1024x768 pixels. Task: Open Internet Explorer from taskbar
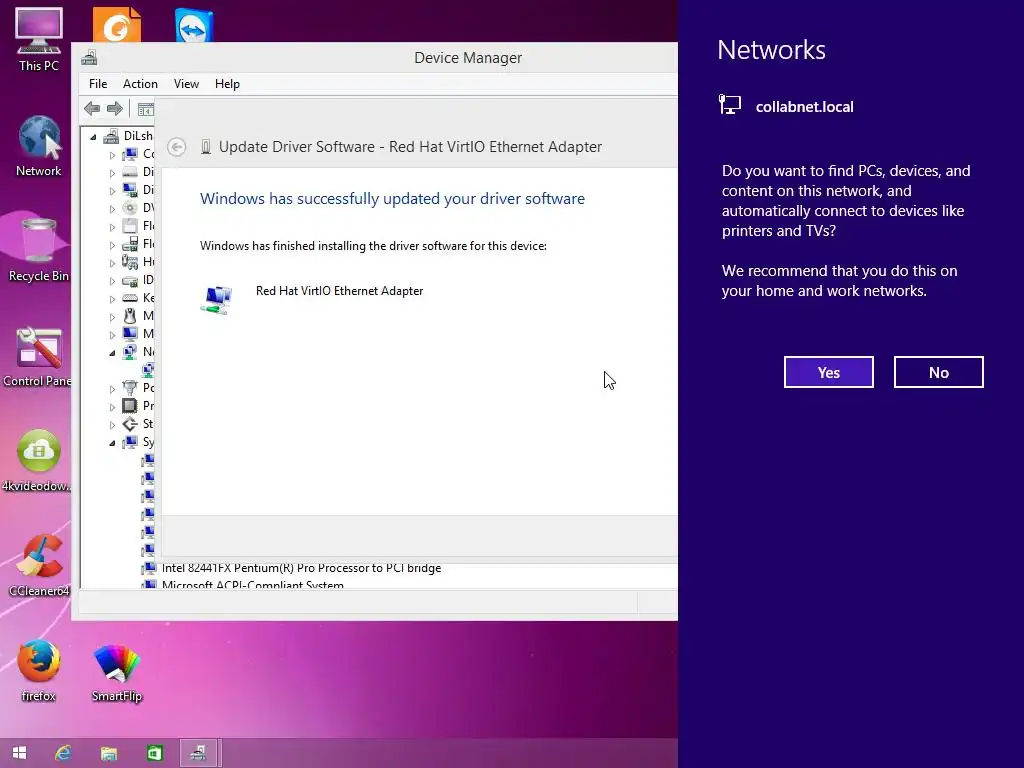click(63, 753)
